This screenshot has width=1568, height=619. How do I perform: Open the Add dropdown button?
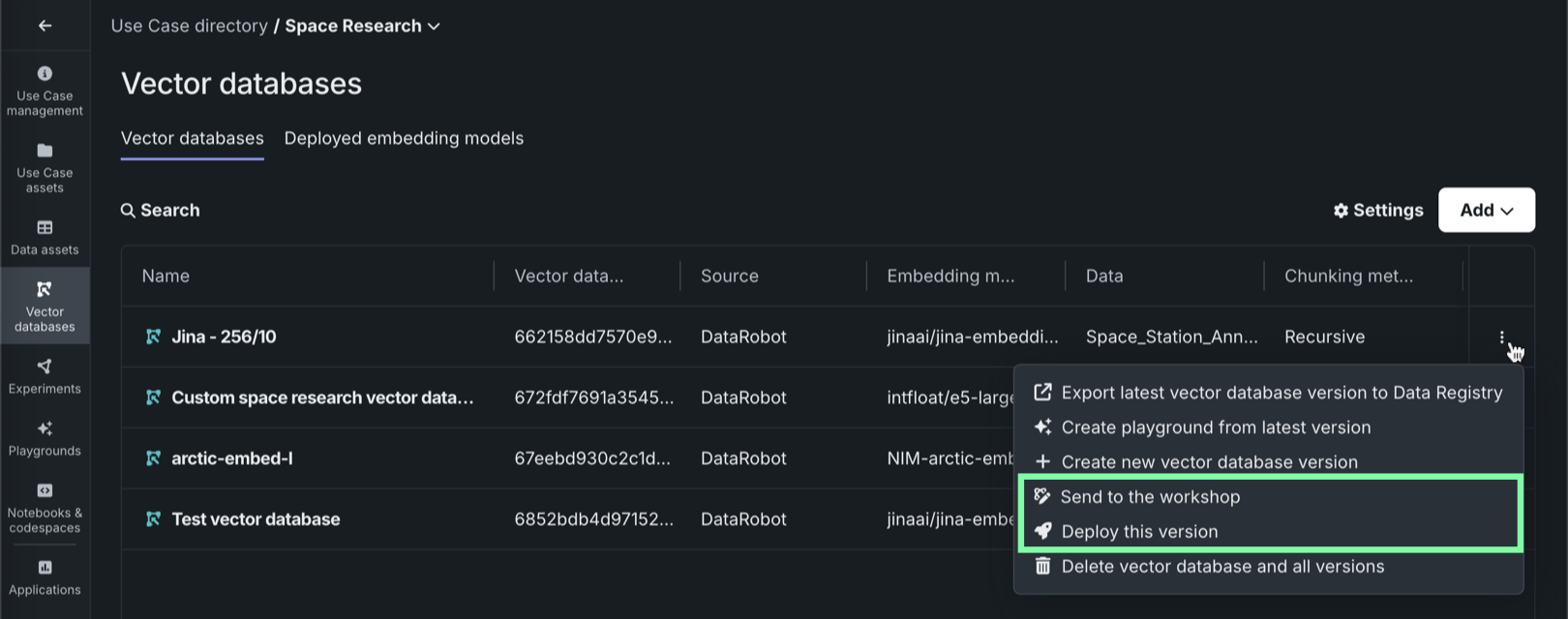tap(1486, 210)
